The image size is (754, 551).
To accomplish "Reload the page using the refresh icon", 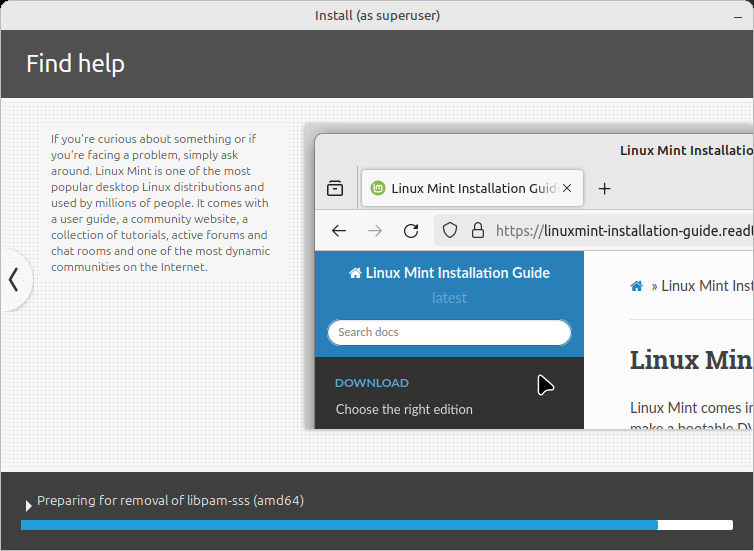I will pyautogui.click(x=411, y=231).
